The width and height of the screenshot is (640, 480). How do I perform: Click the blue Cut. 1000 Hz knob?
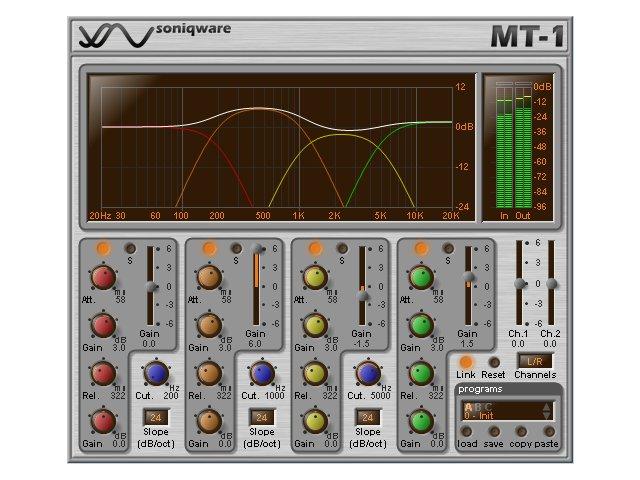(262, 374)
